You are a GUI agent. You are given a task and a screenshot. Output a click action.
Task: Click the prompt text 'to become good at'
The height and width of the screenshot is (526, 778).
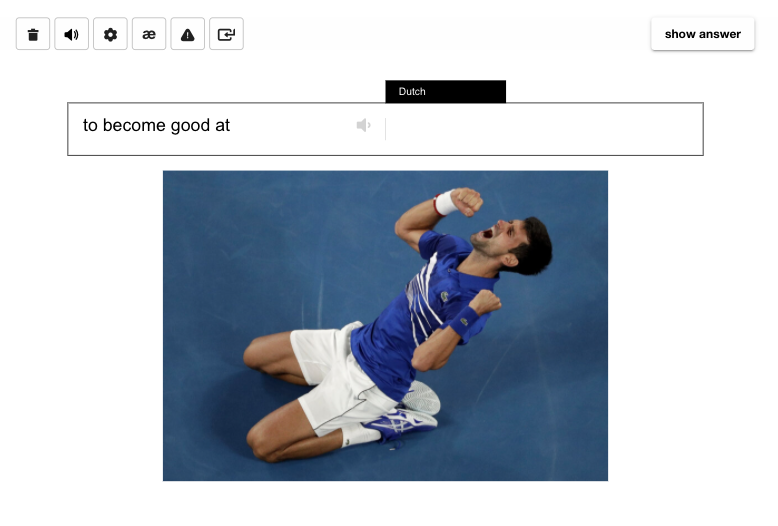click(156, 126)
